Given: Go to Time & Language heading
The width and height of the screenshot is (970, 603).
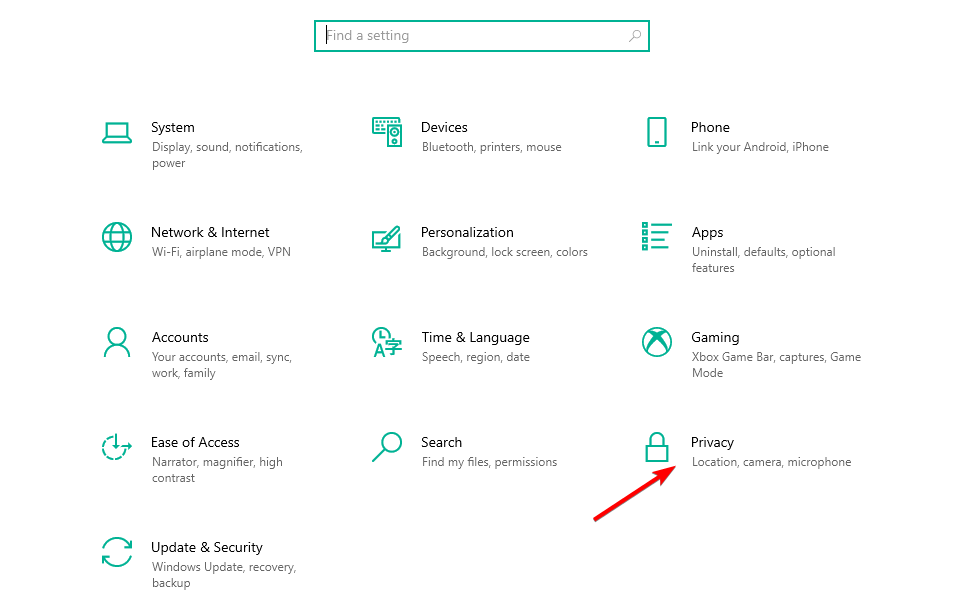Looking at the screenshot, I should 475,338.
